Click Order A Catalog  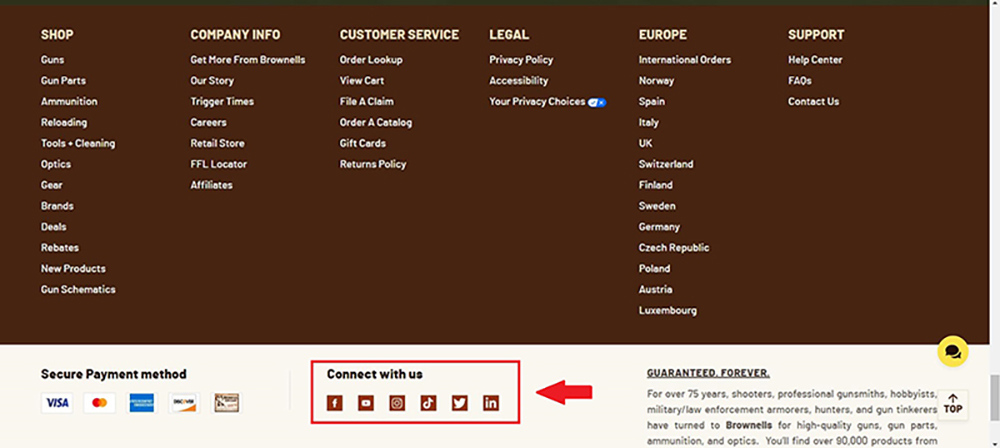376,123
